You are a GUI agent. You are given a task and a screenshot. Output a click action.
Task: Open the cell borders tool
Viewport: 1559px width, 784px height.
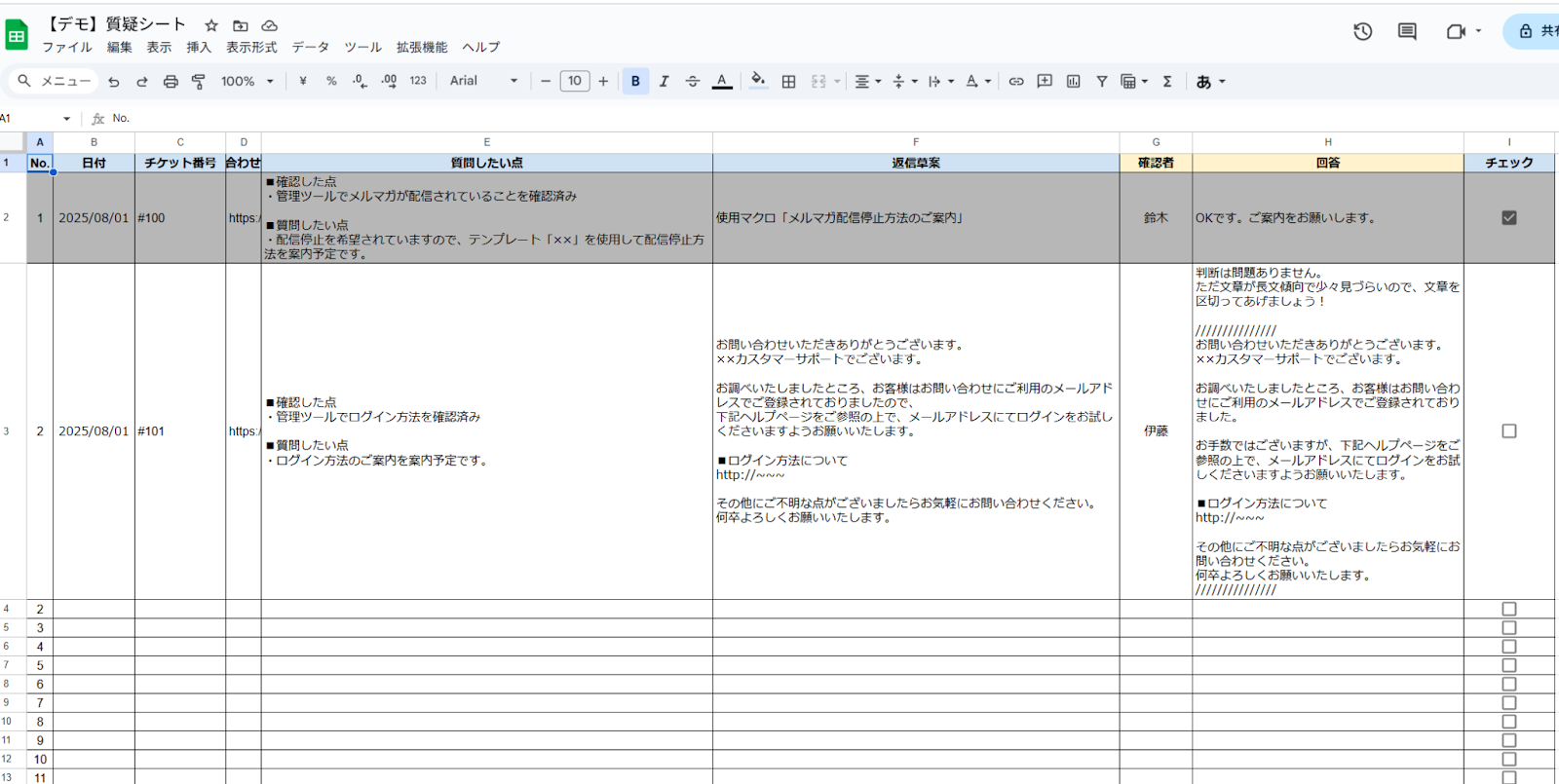(789, 82)
